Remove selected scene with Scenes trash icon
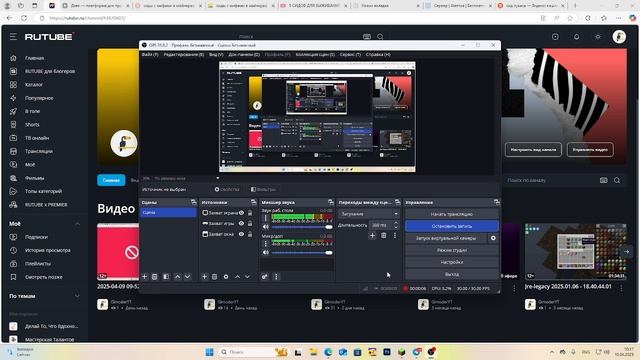640x360 pixels. [x=155, y=276]
